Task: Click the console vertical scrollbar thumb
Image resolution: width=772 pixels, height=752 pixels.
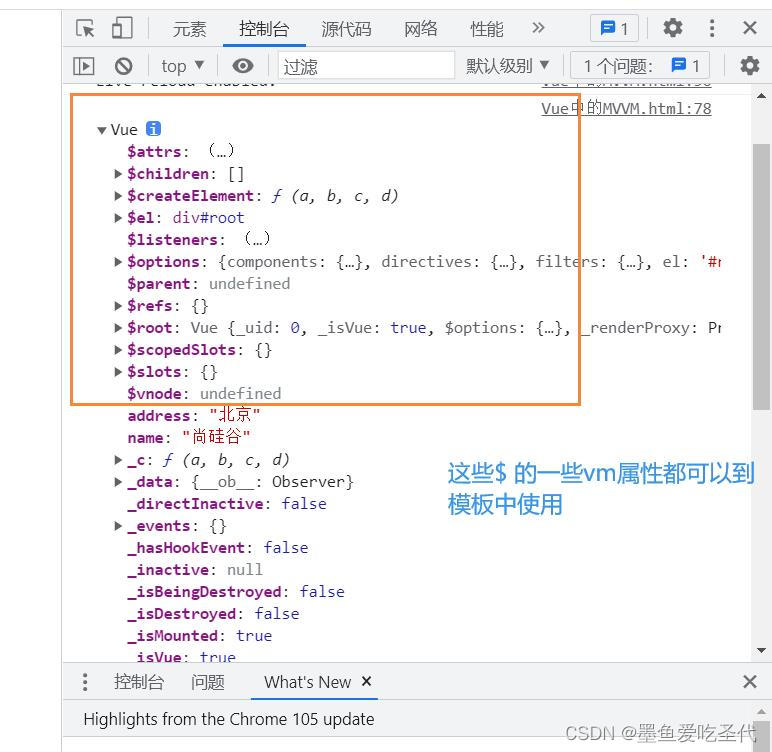Action: pos(761,276)
